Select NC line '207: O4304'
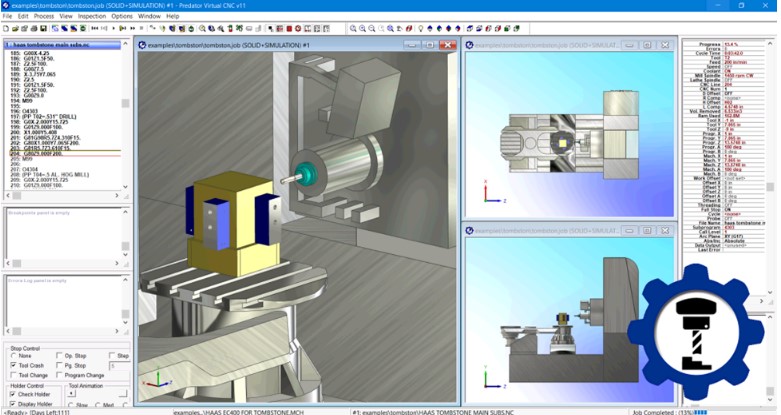This screenshot has height=415, width=781. 24,169
